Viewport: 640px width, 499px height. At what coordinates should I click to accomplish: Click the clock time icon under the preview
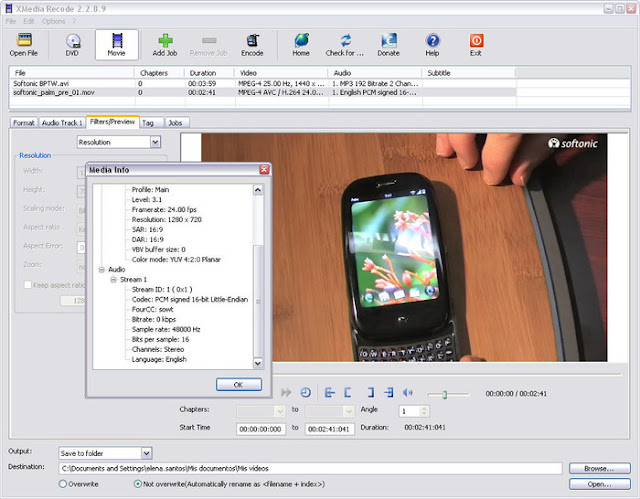(x=306, y=393)
